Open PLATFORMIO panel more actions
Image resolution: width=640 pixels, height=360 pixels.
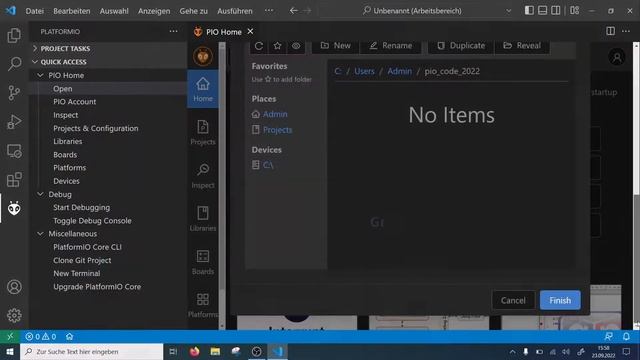tap(173, 31)
